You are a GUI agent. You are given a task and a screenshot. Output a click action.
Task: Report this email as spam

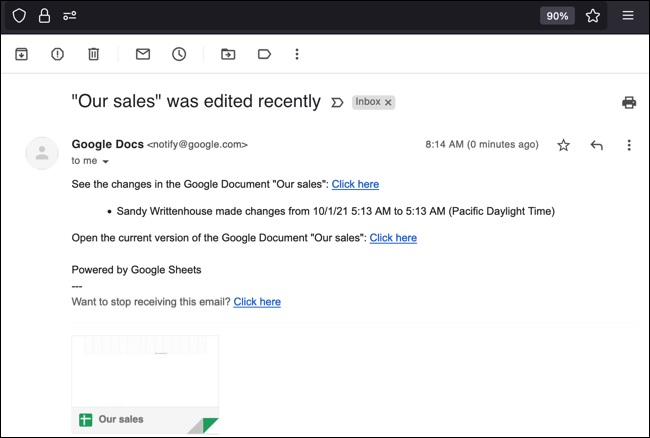coord(57,54)
